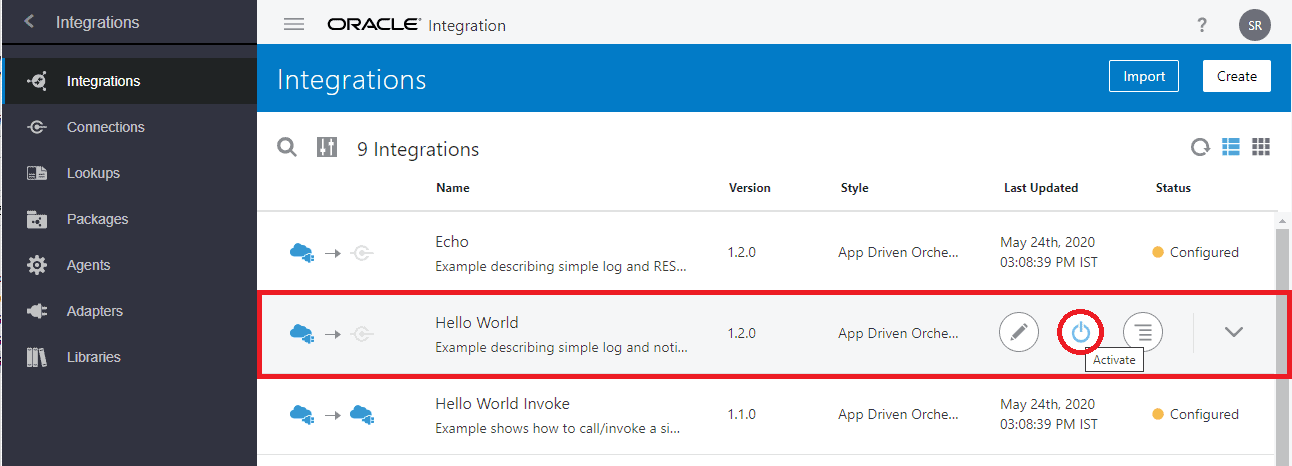Viewport: 1292px width, 466px height.
Task: Click the Create button
Action: tap(1237, 76)
